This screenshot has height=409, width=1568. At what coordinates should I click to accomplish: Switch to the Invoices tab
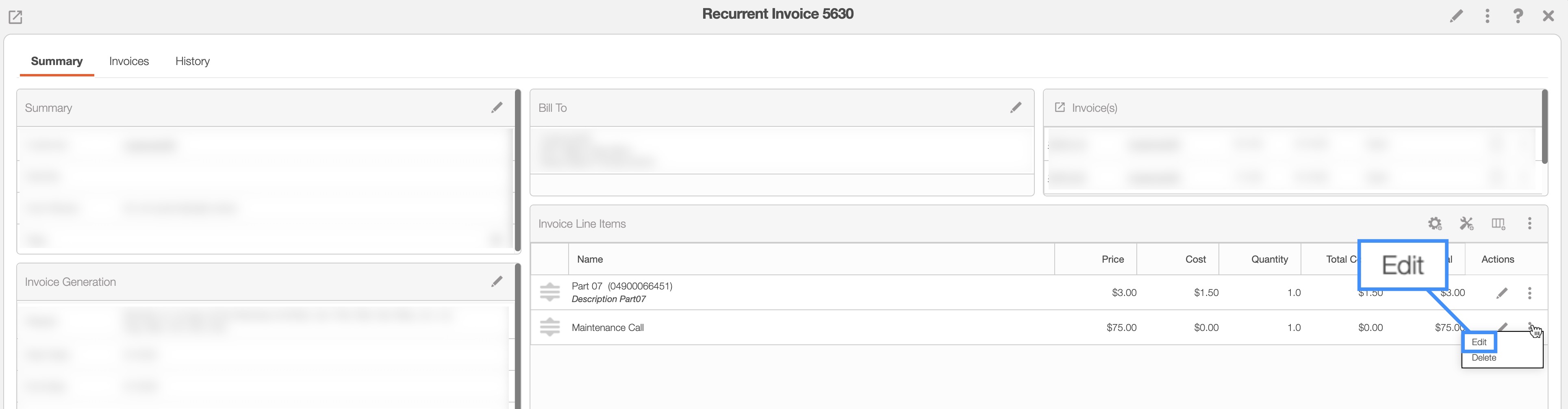[129, 61]
